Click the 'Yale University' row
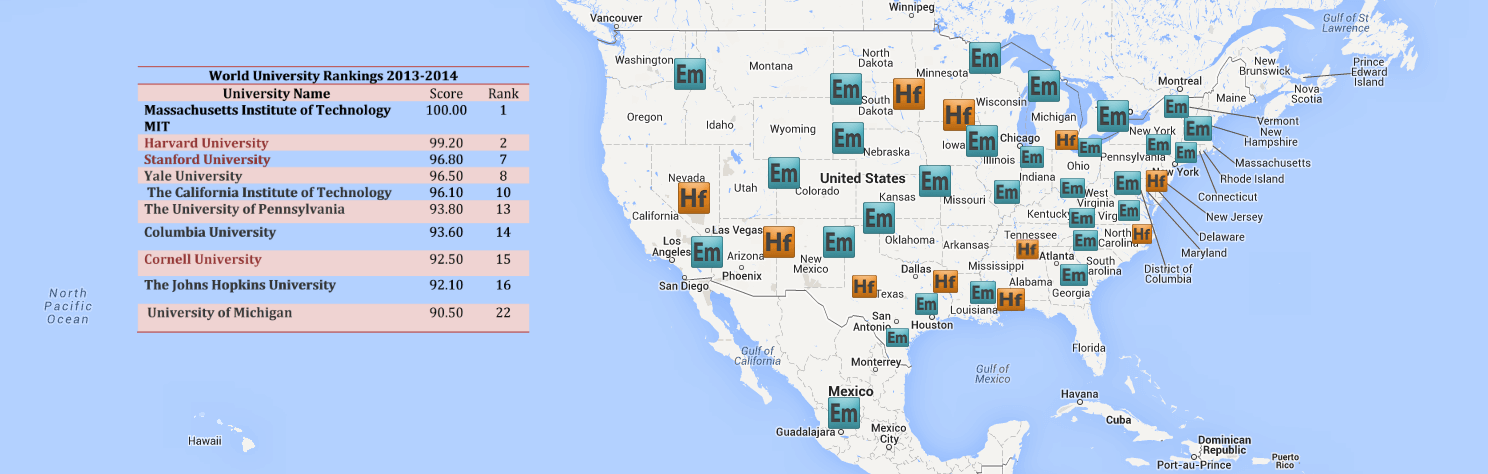The image size is (1488, 474). tap(333, 175)
